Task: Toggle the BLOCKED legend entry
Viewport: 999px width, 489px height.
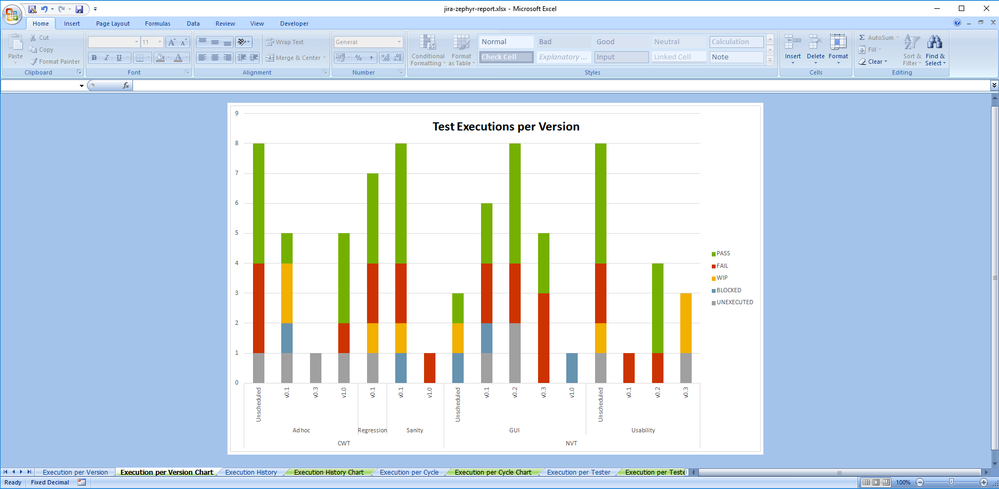Action: click(x=730, y=290)
